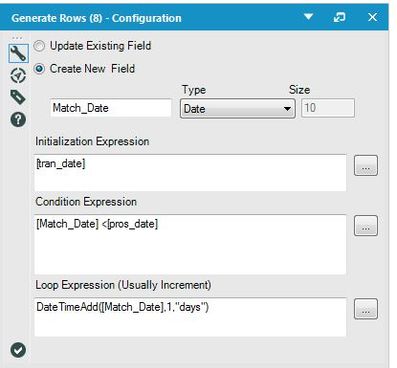397x368 pixels.
Task: Select the Create New Field radio button
Action: (x=39, y=69)
